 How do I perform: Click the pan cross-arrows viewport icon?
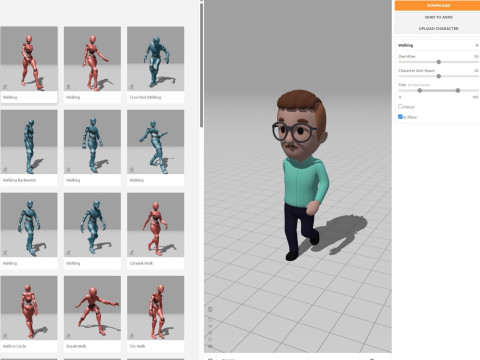210,326
